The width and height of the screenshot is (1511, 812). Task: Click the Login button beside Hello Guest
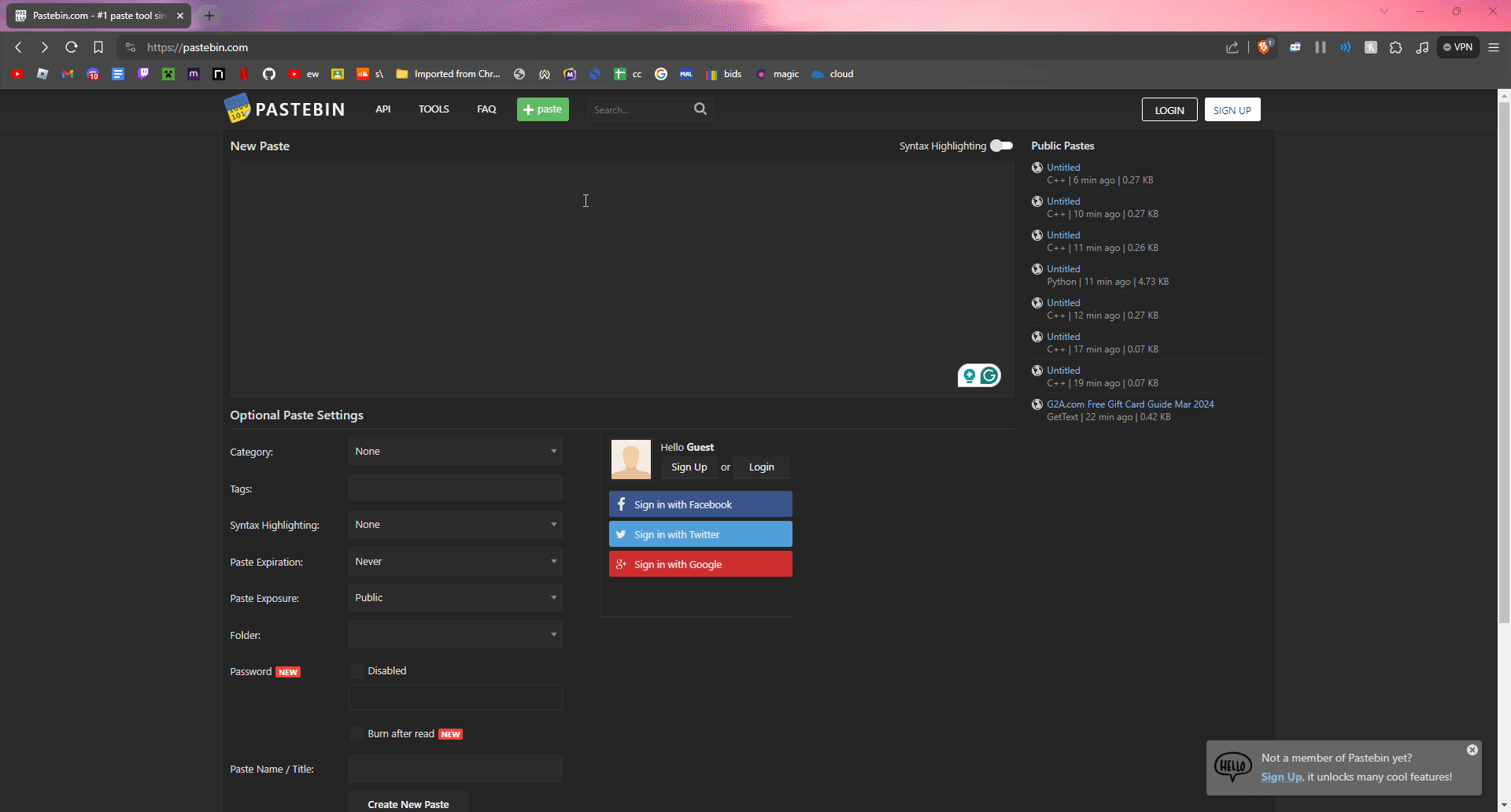pos(761,467)
